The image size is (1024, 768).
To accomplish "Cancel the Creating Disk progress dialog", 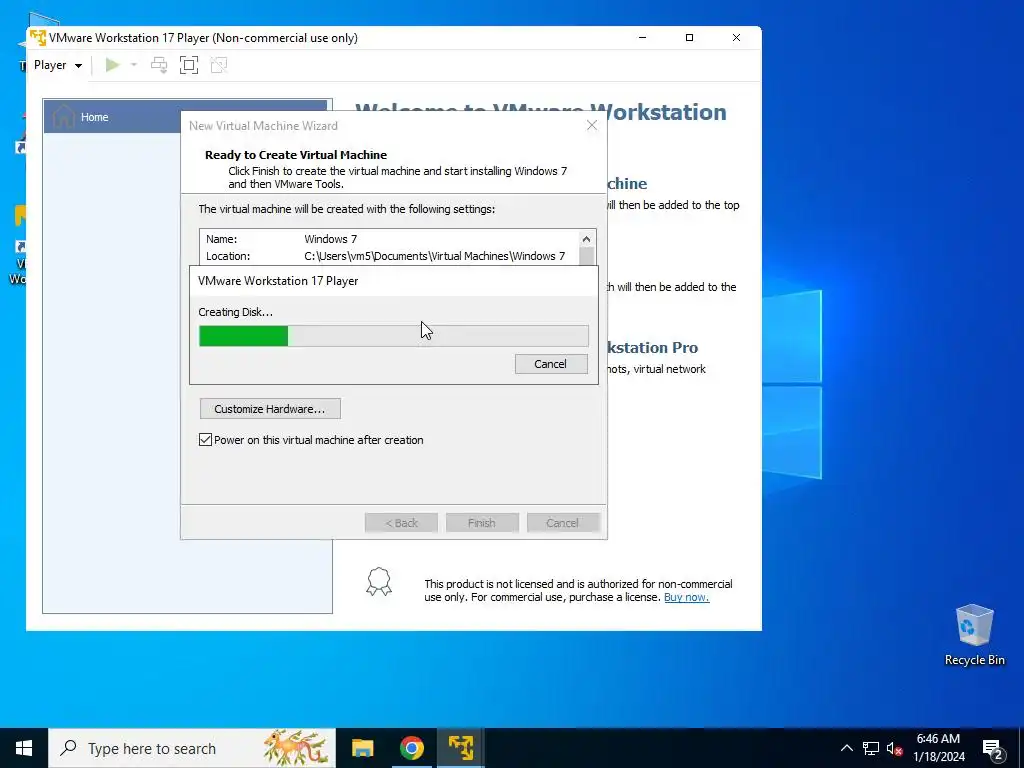I will (x=551, y=364).
